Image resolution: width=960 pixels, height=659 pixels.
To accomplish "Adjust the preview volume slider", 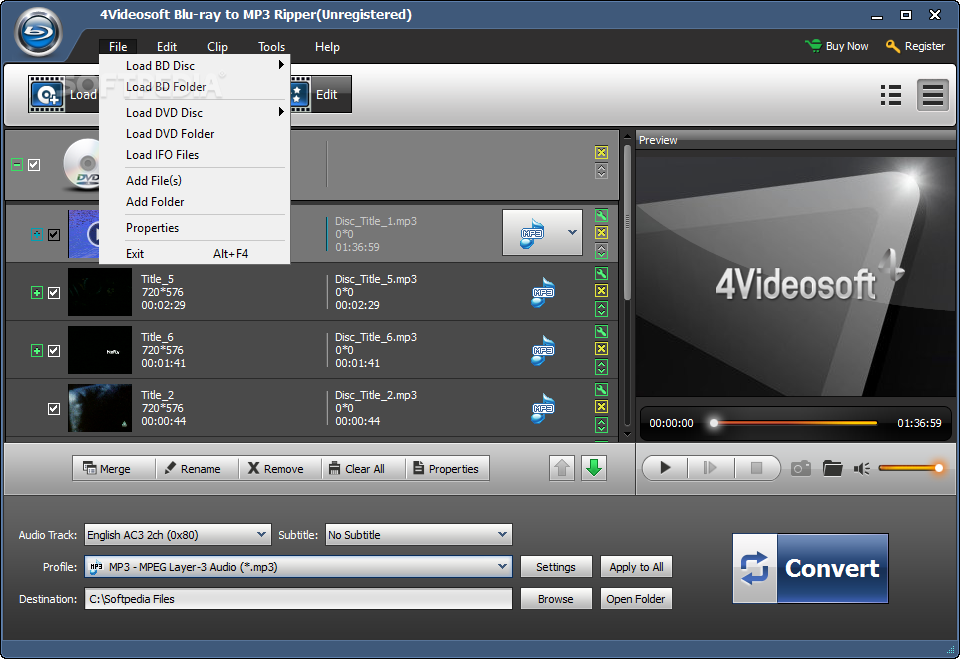I will coord(910,469).
